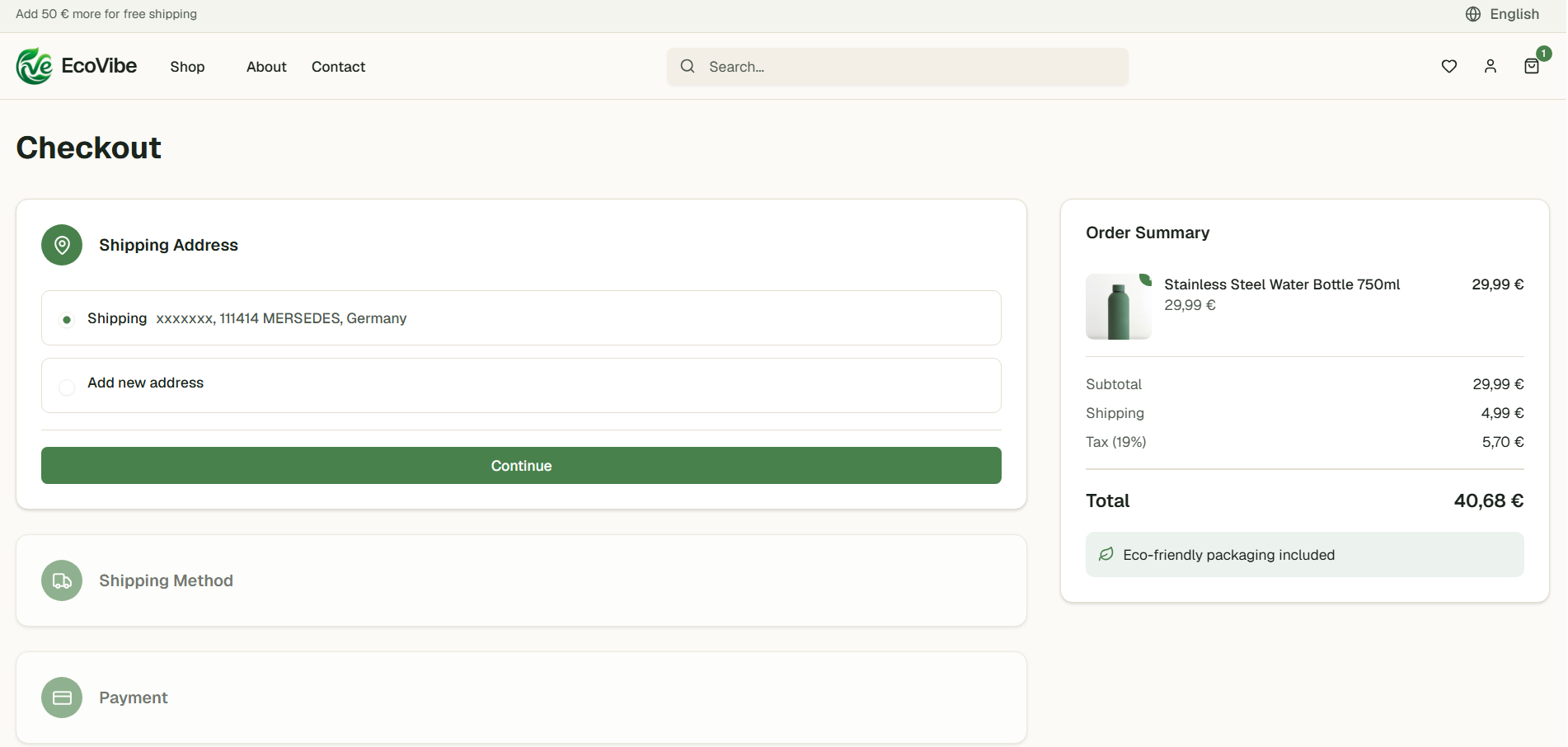Focus the Search input field
Viewport: 1568px width, 747px height.
897,67
